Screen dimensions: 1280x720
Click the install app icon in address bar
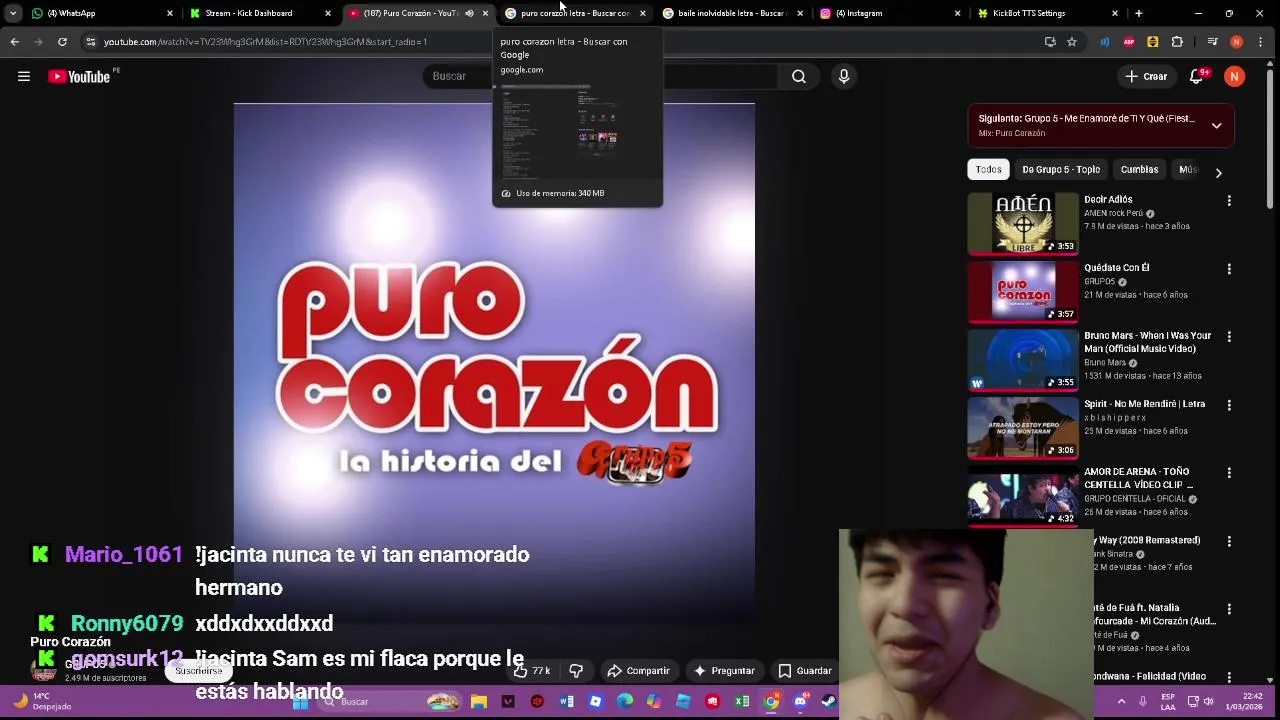point(1050,42)
